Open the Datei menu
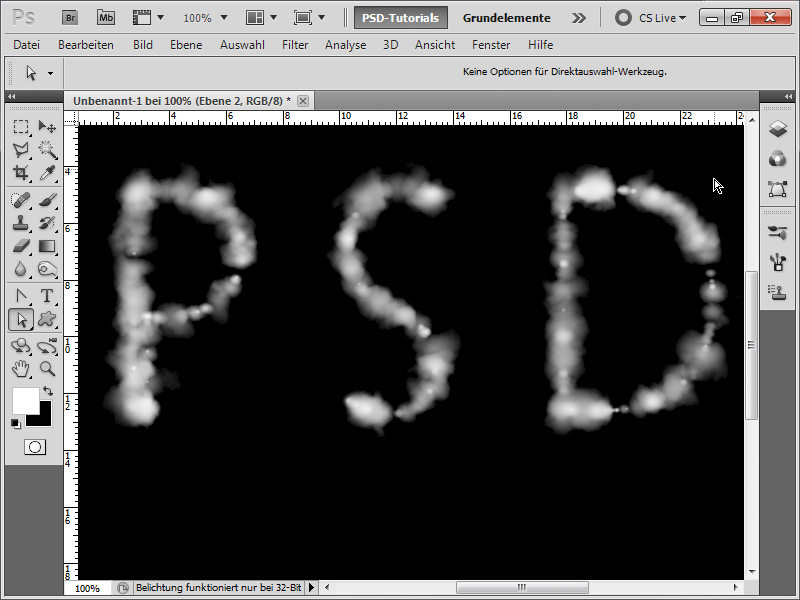Viewport: 800px width, 600px height. coord(27,45)
